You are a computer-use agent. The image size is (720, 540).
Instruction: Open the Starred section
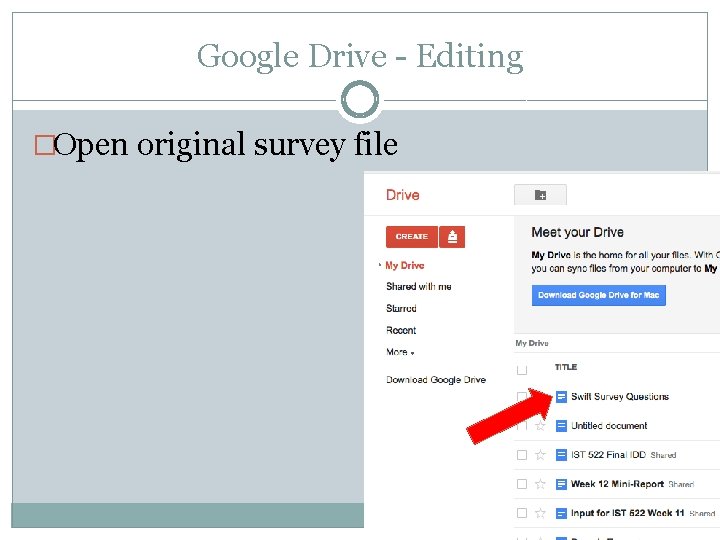(401, 308)
